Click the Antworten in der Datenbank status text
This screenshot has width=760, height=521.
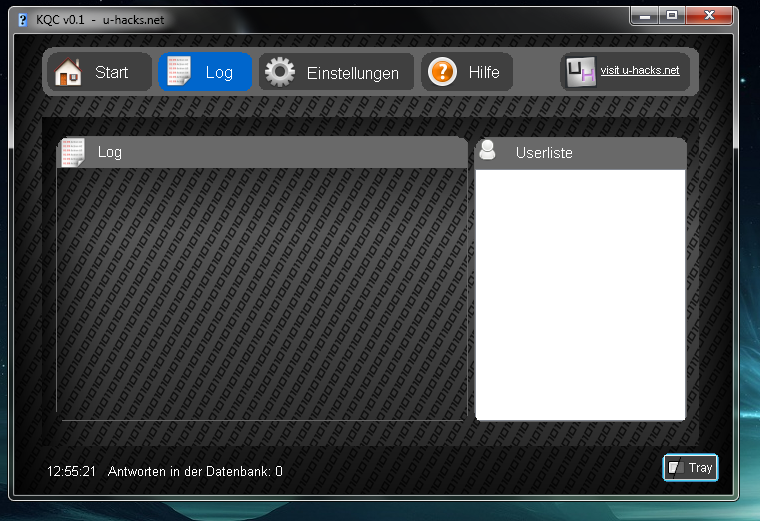(195, 471)
